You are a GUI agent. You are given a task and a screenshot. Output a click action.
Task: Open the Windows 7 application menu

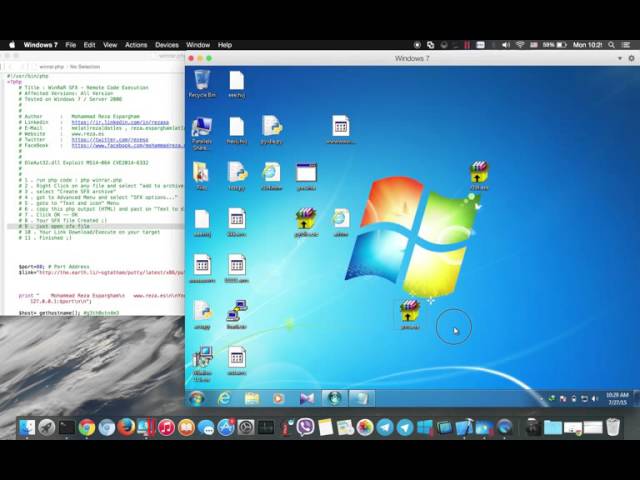(40, 45)
